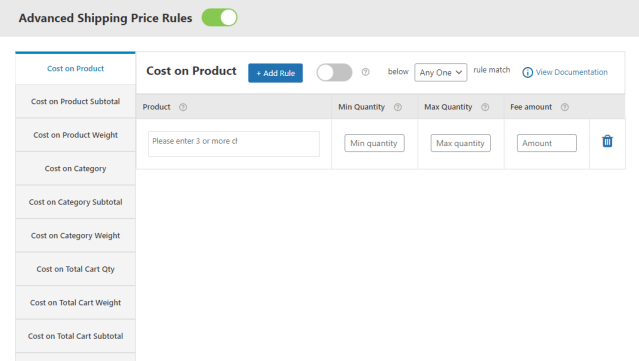Viewport: 639px width, 361px height.
Task: Focus the product search input field
Action: click(x=234, y=144)
